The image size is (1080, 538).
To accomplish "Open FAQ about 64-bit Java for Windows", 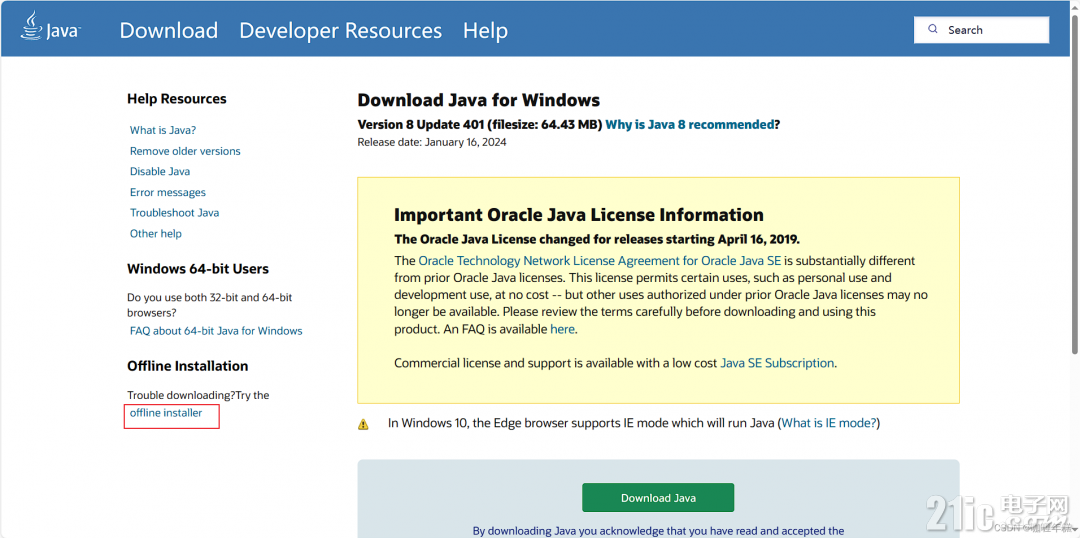I will pos(216,331).
